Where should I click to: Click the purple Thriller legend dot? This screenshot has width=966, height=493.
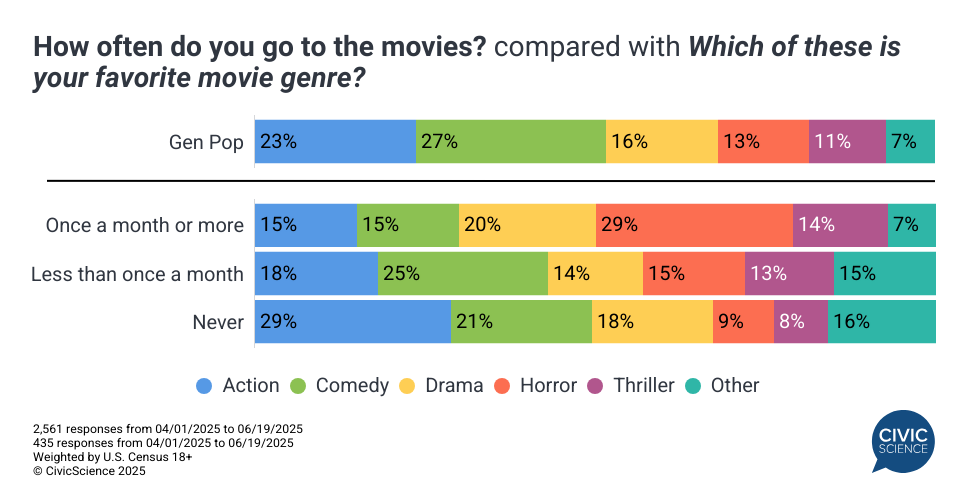tap(597, 386)
